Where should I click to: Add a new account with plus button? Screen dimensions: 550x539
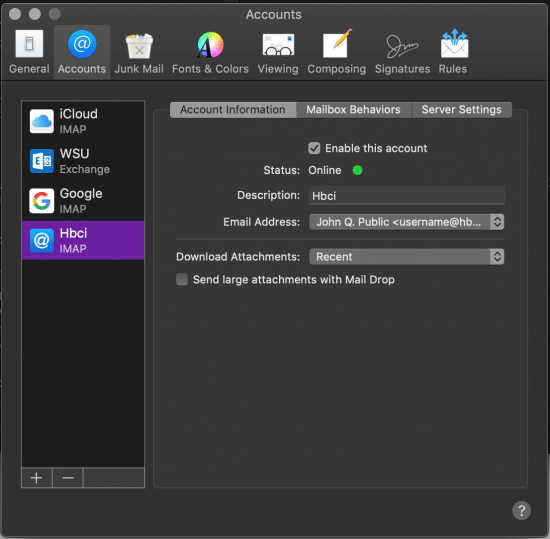pyautogui.click(x=36, y=478)
